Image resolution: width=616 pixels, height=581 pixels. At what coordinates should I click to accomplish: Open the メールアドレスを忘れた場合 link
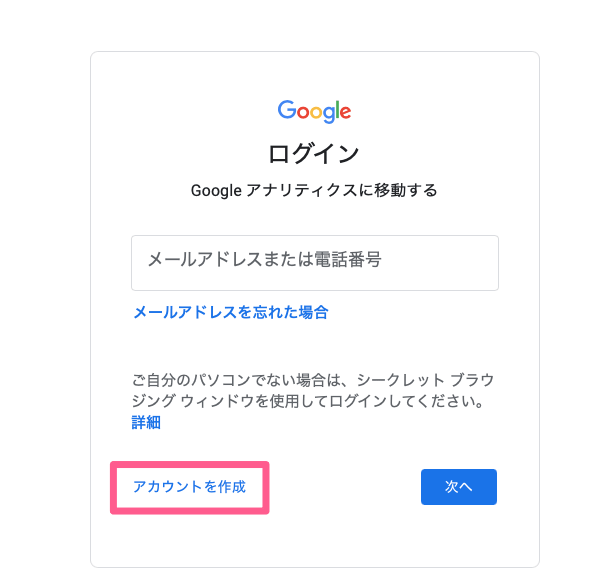[x=230, y=312]
